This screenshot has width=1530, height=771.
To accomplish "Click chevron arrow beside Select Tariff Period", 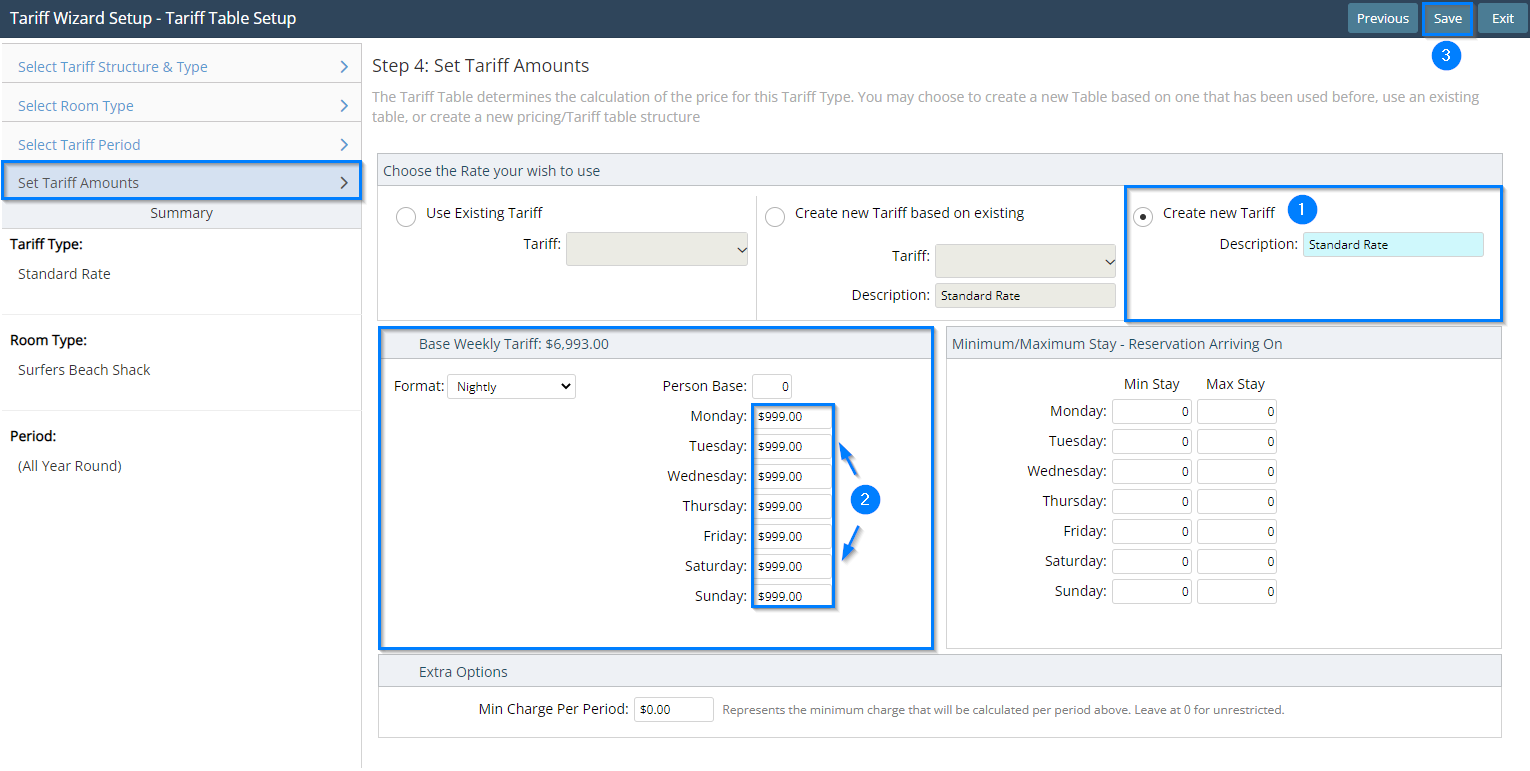I will (344, 145).
